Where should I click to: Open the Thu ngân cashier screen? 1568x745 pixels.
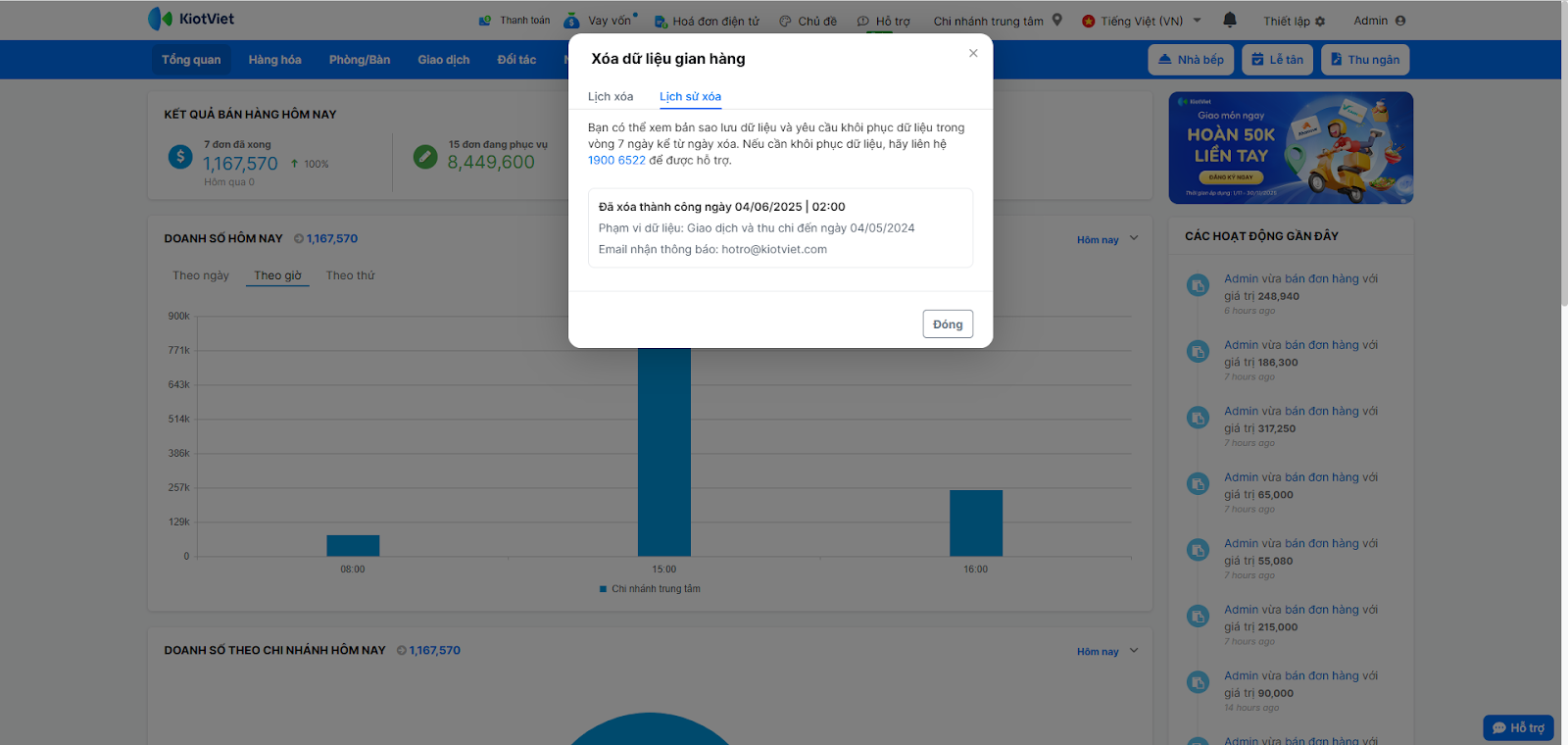(x=1365, y=60)
